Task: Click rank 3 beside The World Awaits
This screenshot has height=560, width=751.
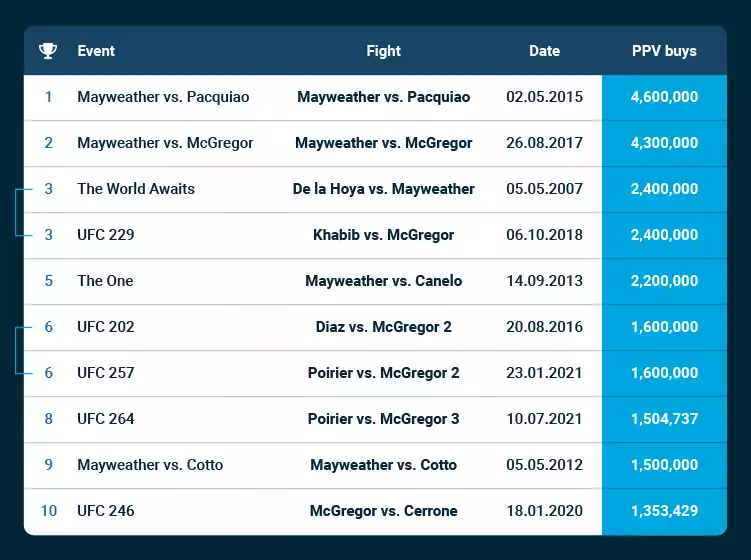Action: coord(48,189)
